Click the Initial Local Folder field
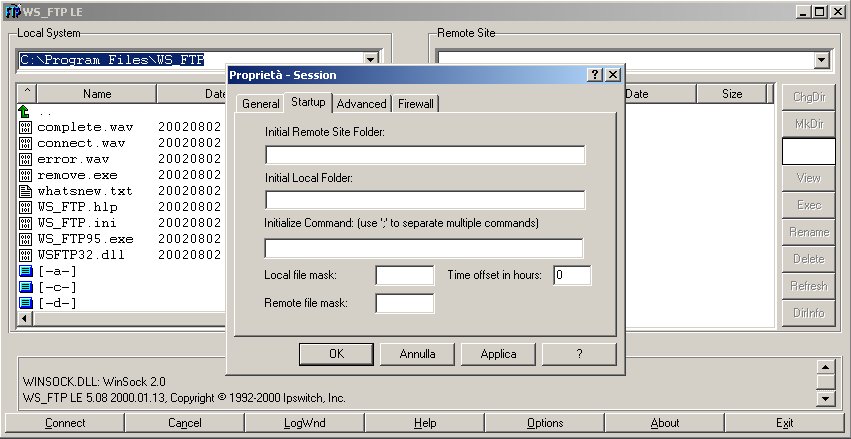851x439 pixels. pyautogui.click(x=426, y=200)
